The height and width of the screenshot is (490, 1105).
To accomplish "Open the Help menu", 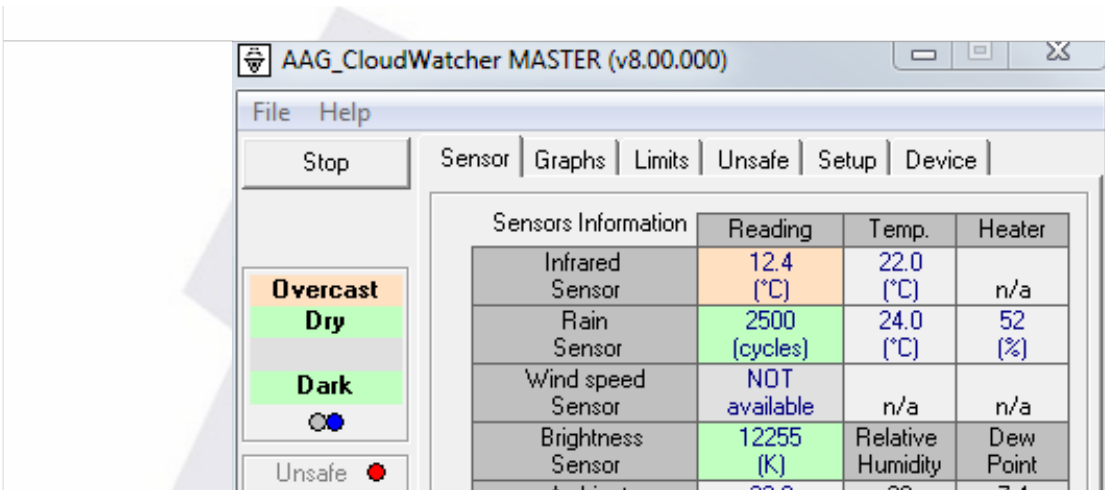I will tap(345, 113).
